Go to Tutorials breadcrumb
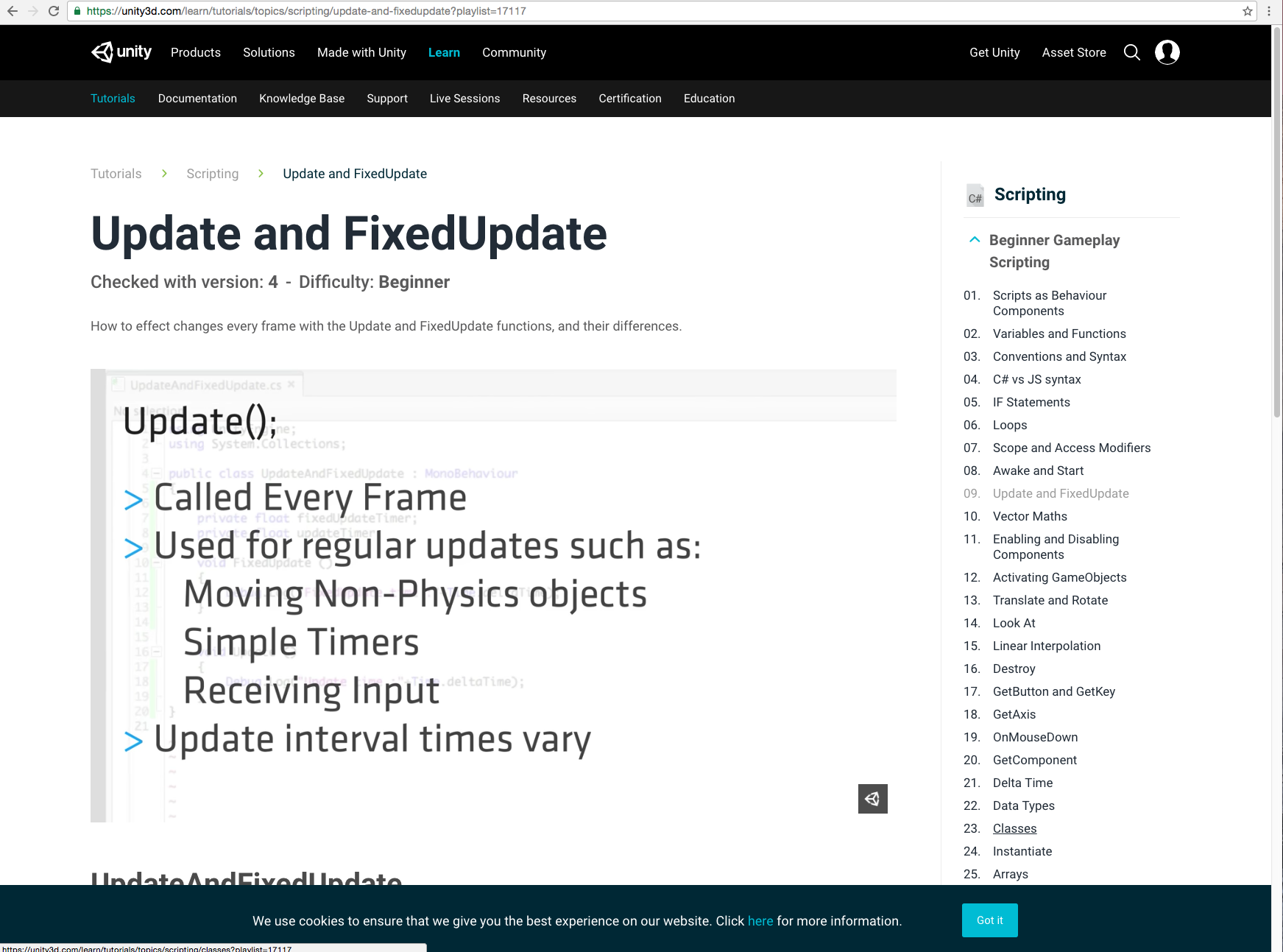Viewport: 1283px width, 952px height. tap(116, 174)
